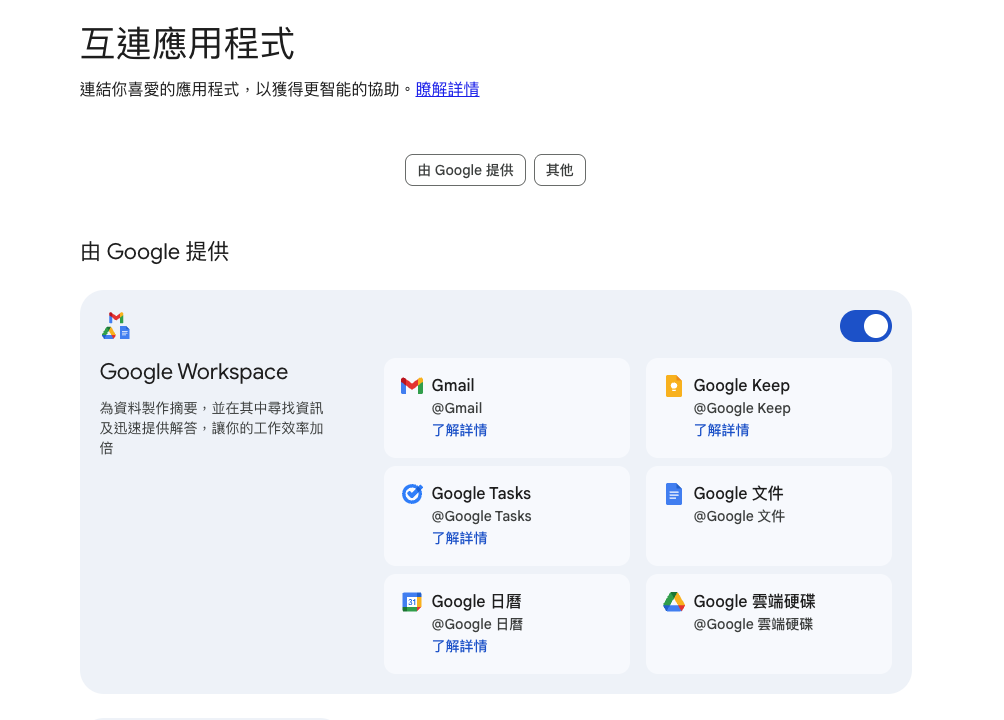
Task: Open Google 文件's 了解詳情 link
Action: [722, 538]
